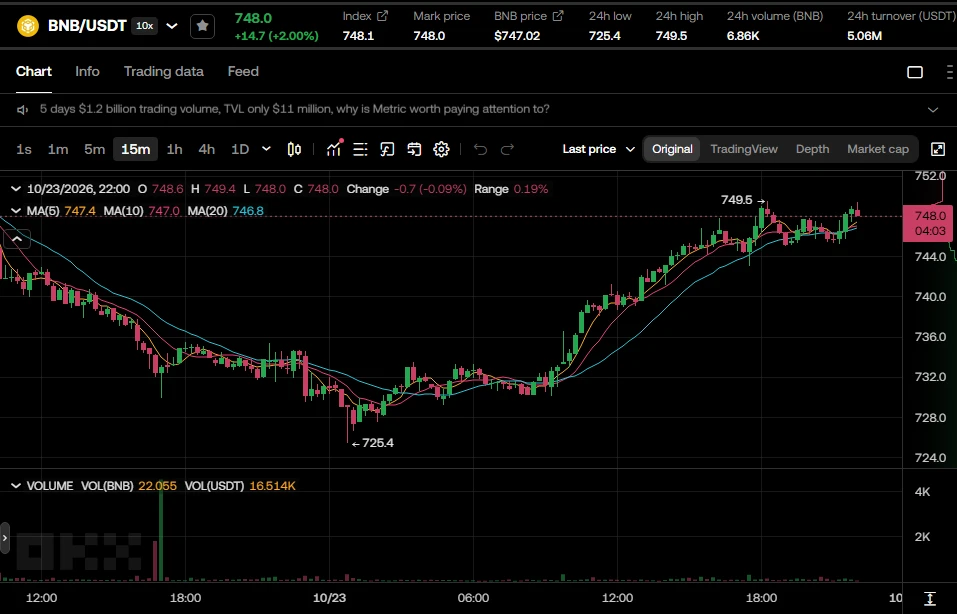Select the 5m timeframe

point(95,150)
